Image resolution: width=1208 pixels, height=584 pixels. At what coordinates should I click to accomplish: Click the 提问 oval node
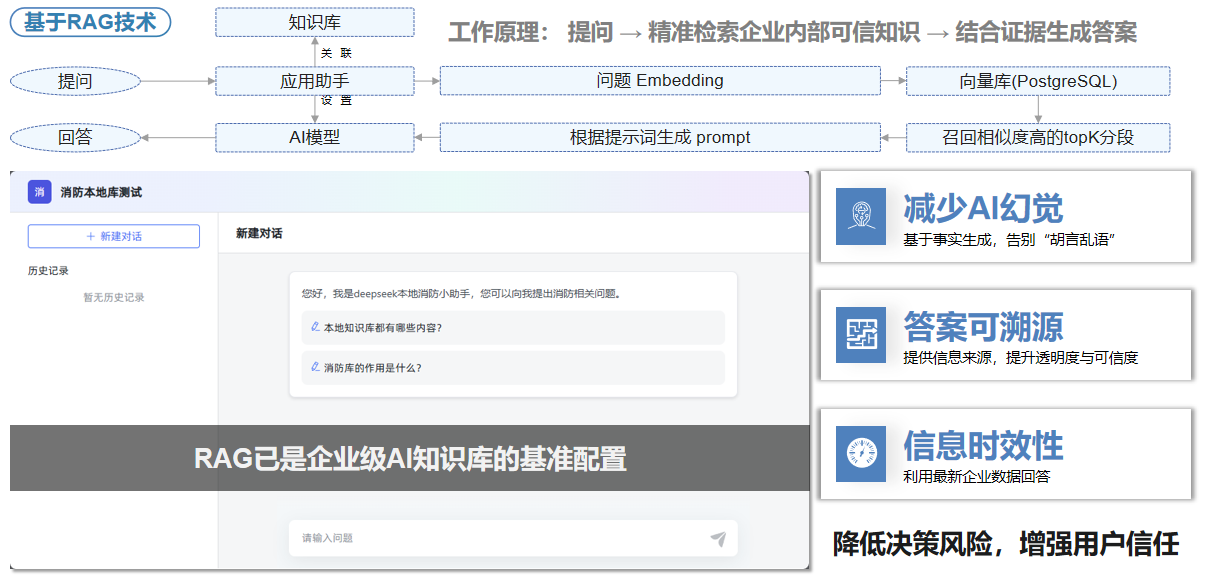coord(75,81)
